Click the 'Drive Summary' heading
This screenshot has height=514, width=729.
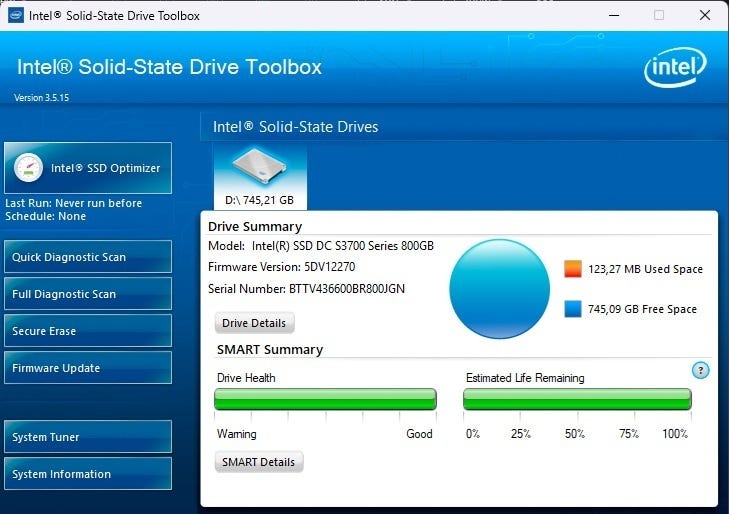[x=255, y=226]
